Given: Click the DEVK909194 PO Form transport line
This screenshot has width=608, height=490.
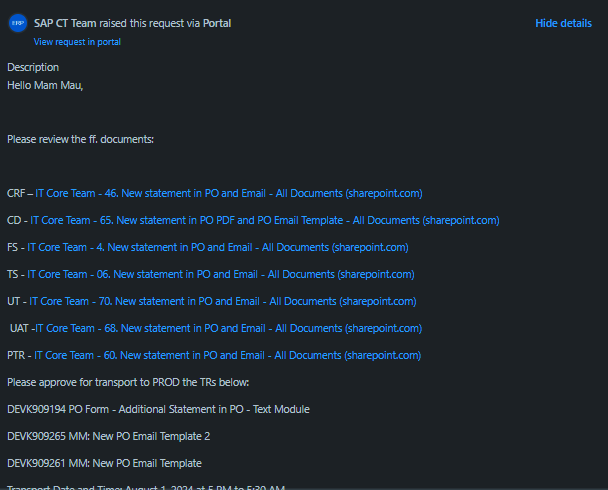Looking at the screenshot, I should point(158,409).
